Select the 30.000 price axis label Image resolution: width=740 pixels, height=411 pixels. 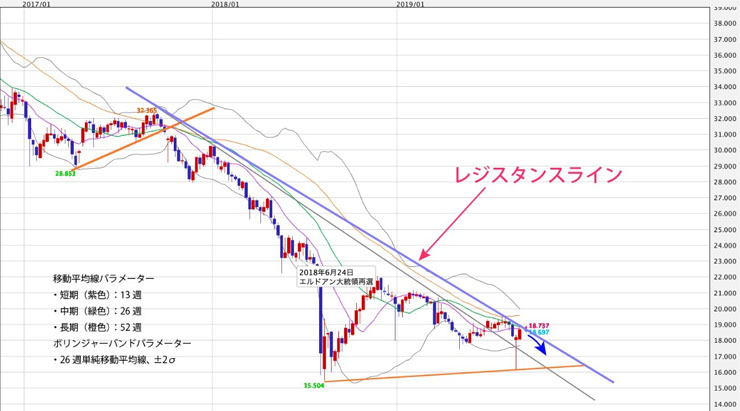(x=726, y=150)
